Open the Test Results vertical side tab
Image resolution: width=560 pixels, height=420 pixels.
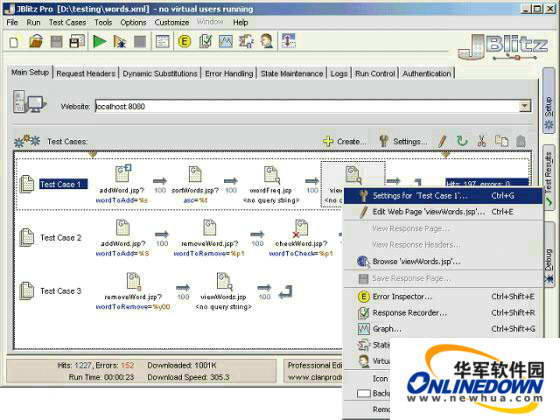549,177
